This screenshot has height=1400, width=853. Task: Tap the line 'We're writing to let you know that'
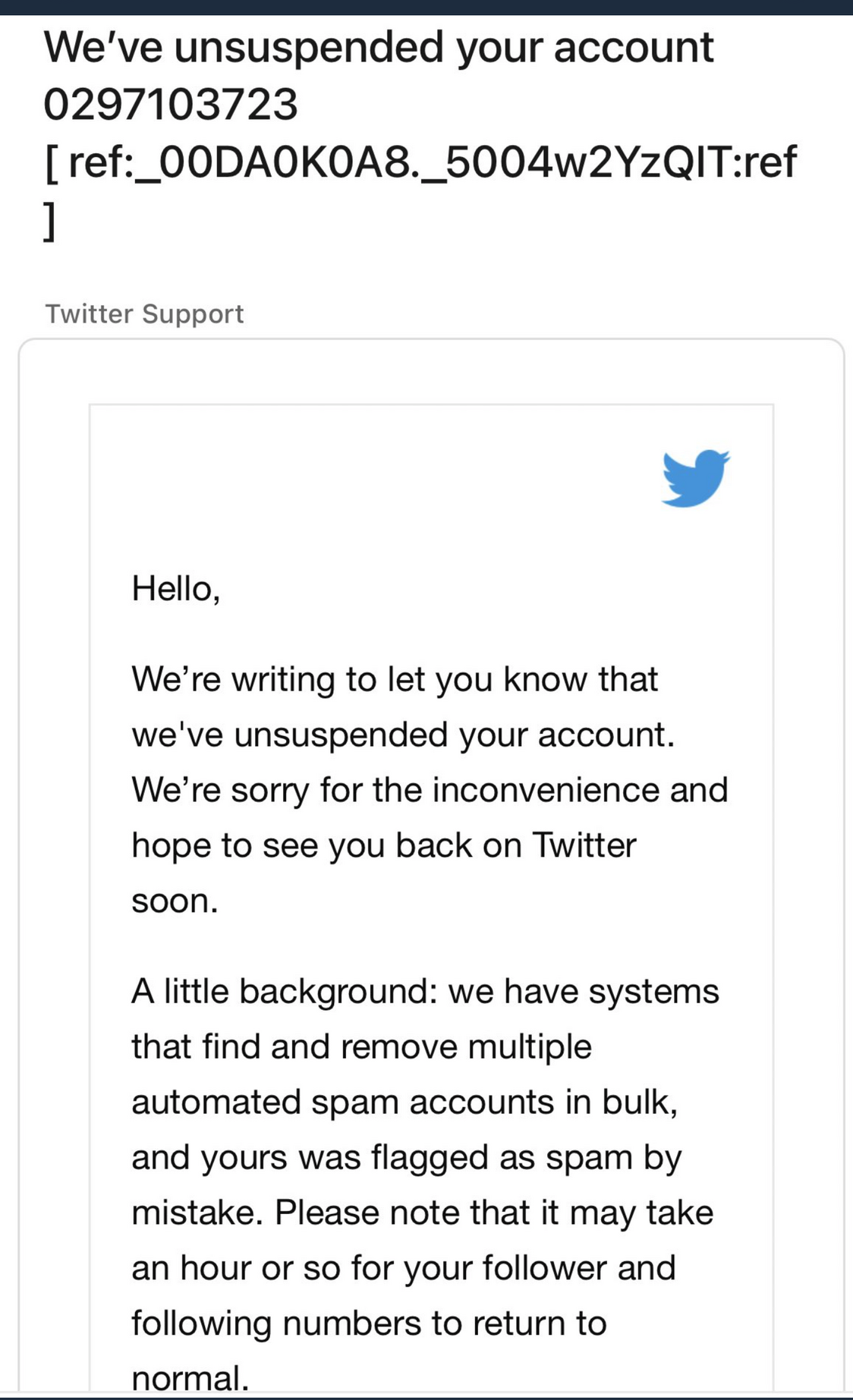click(395, 678)
